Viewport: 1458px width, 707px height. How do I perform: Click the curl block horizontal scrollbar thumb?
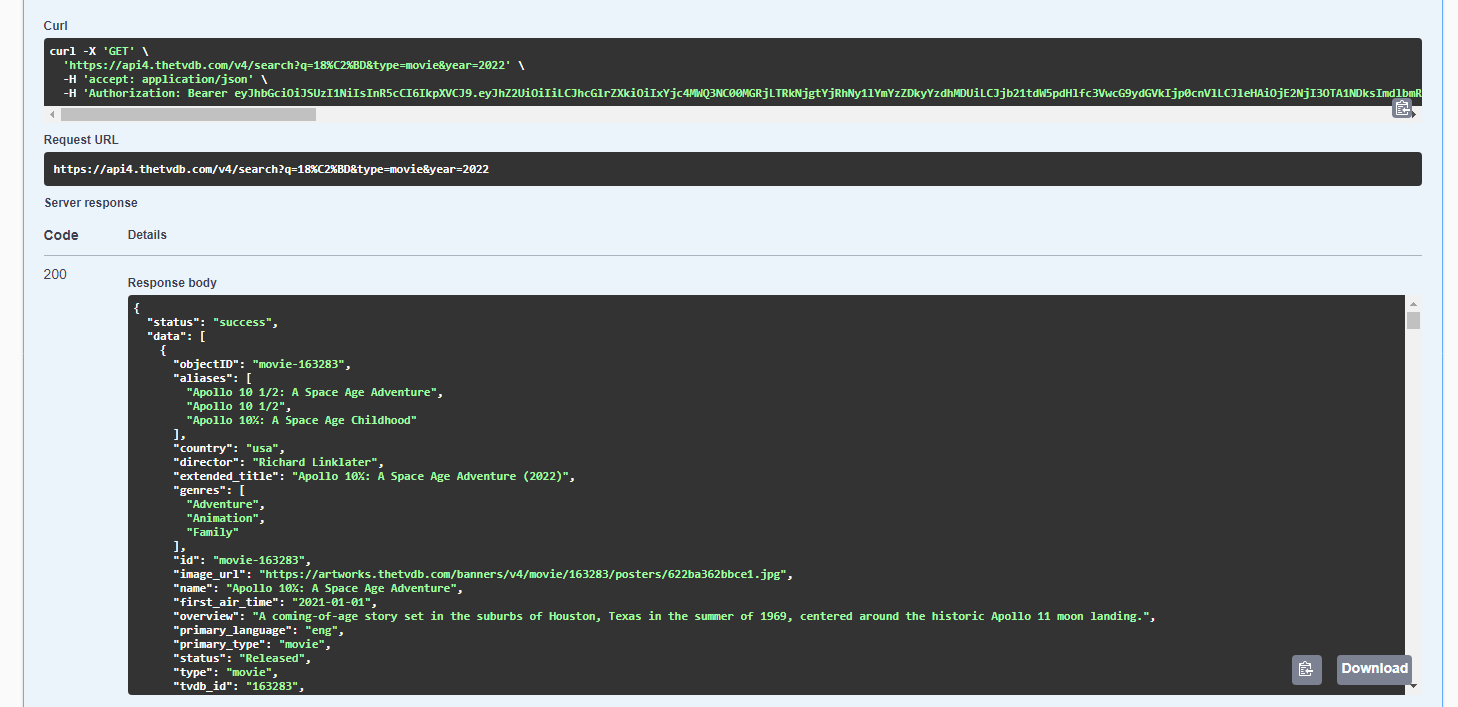pos(188,114)
